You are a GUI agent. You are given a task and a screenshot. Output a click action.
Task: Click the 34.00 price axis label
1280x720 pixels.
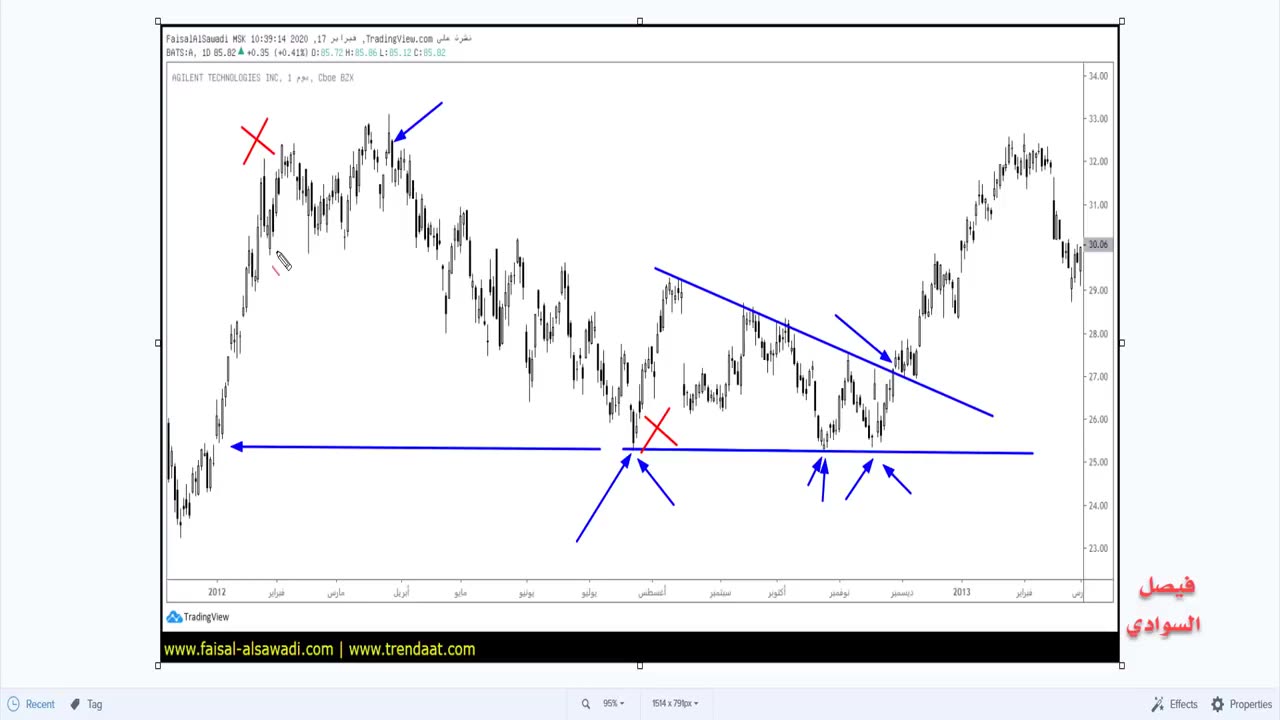pyautogui.click(x=1098, y=76)
